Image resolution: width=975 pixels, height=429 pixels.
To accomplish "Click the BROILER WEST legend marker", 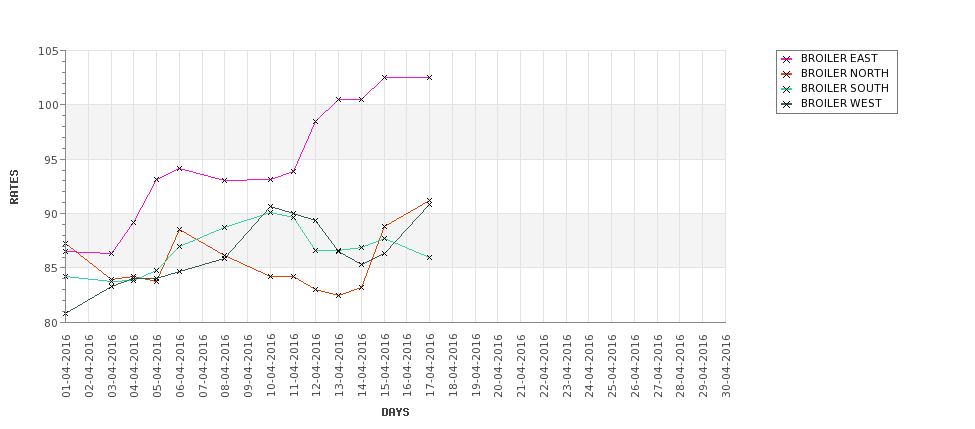I will (x=787, y=104).
